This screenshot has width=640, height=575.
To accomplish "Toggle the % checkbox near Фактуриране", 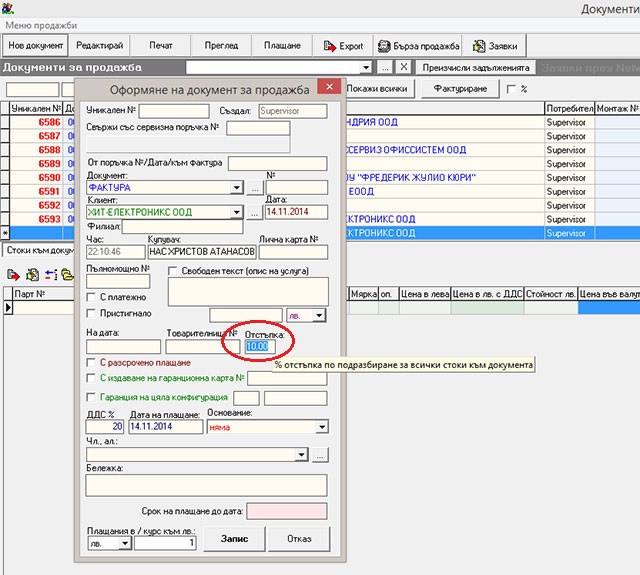I will (x=511, y=89).
